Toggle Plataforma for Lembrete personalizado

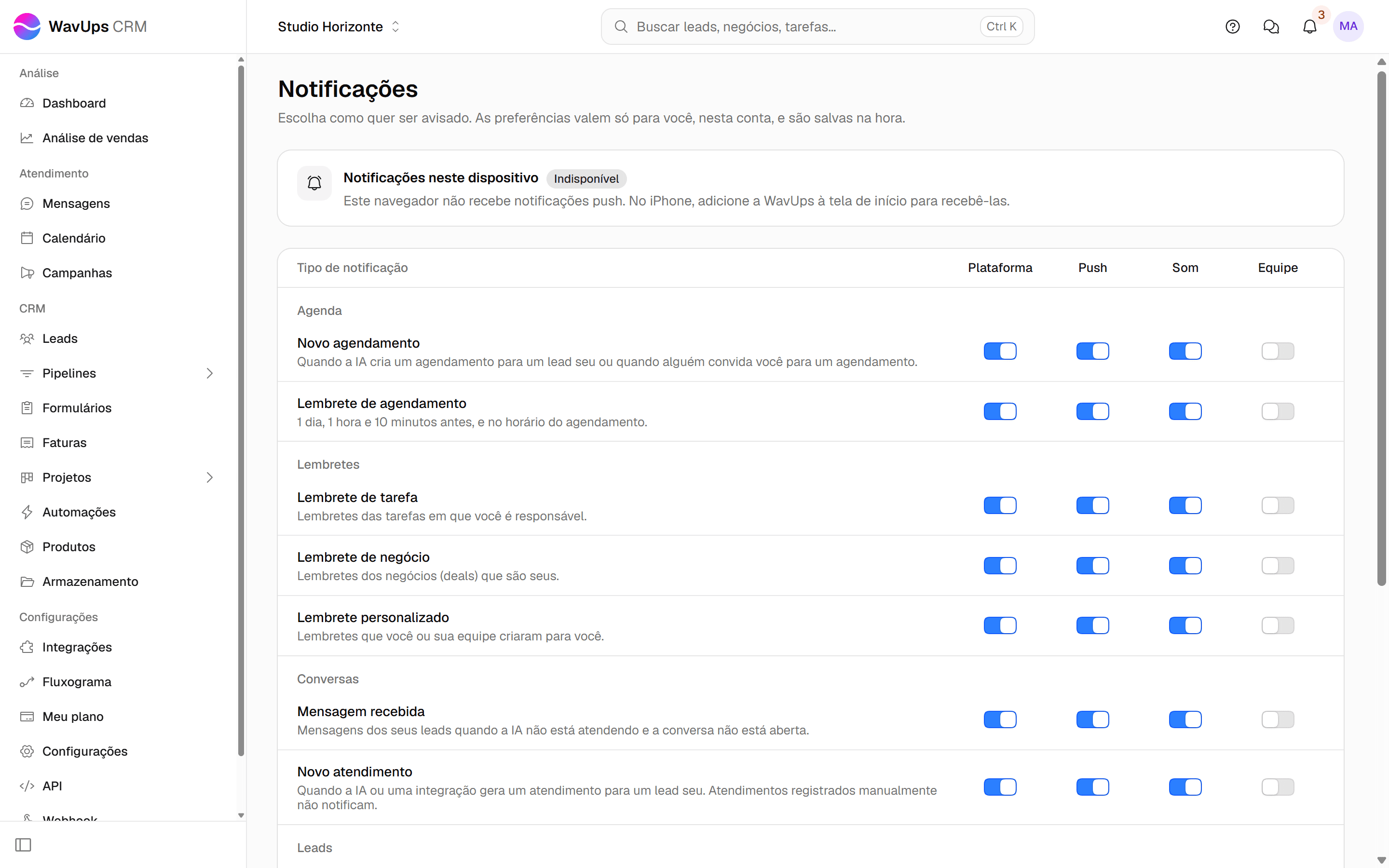pyautogui.click(x=1000, y=626)
